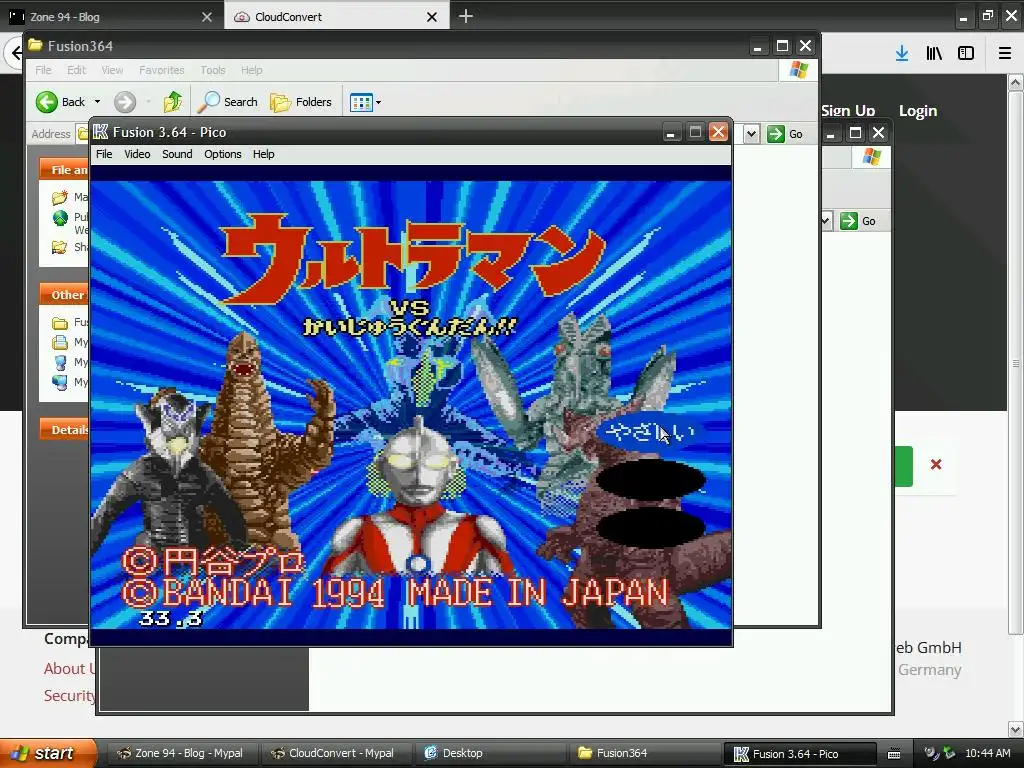Open Search in Fusion364 Explorer toolbar
The width and height of the screenshot is (1024, 768).
point(228,102)
